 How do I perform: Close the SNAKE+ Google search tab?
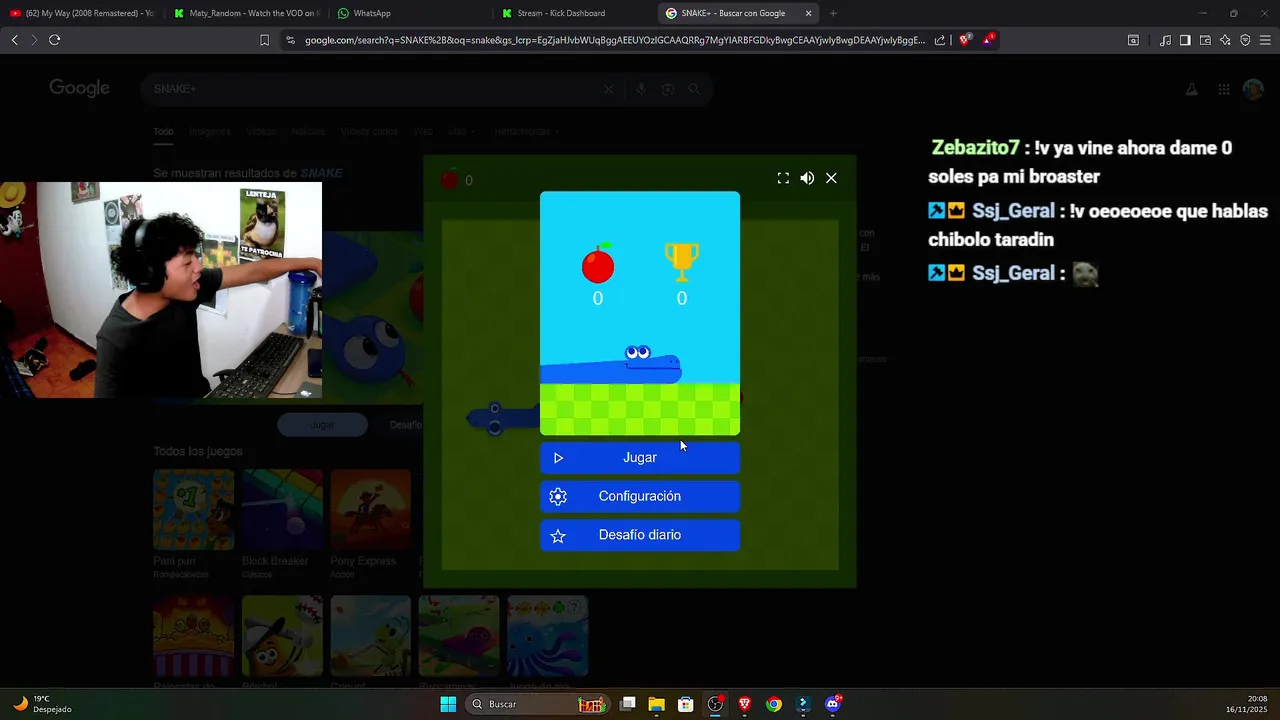pyautogui.click(x=808, y=13)
